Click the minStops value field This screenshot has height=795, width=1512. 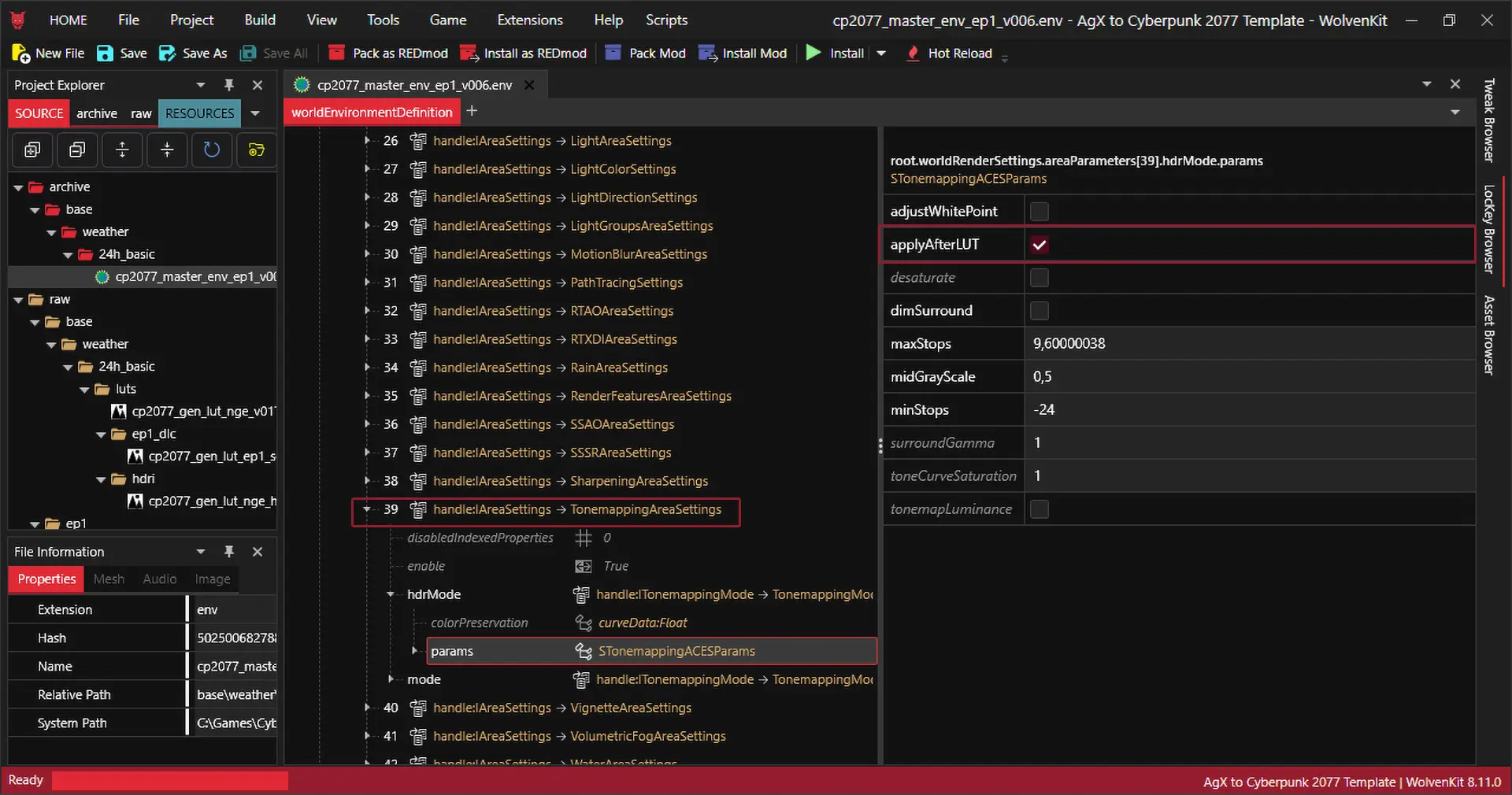tap(1249, 410)
